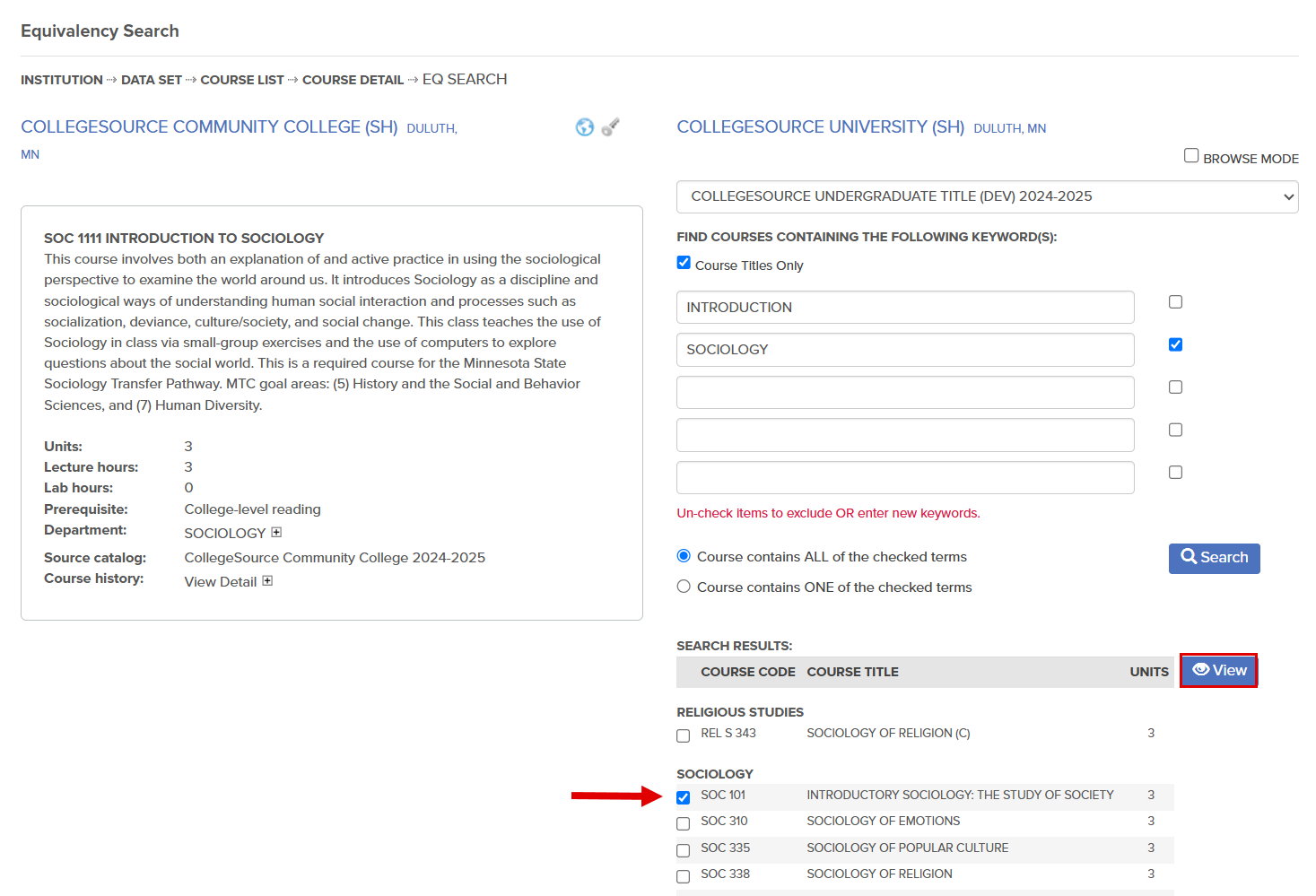This screenshot has width=1316, height=896.
Task: Click the fifth empty keyword field
Action: (x=905, y=477)
